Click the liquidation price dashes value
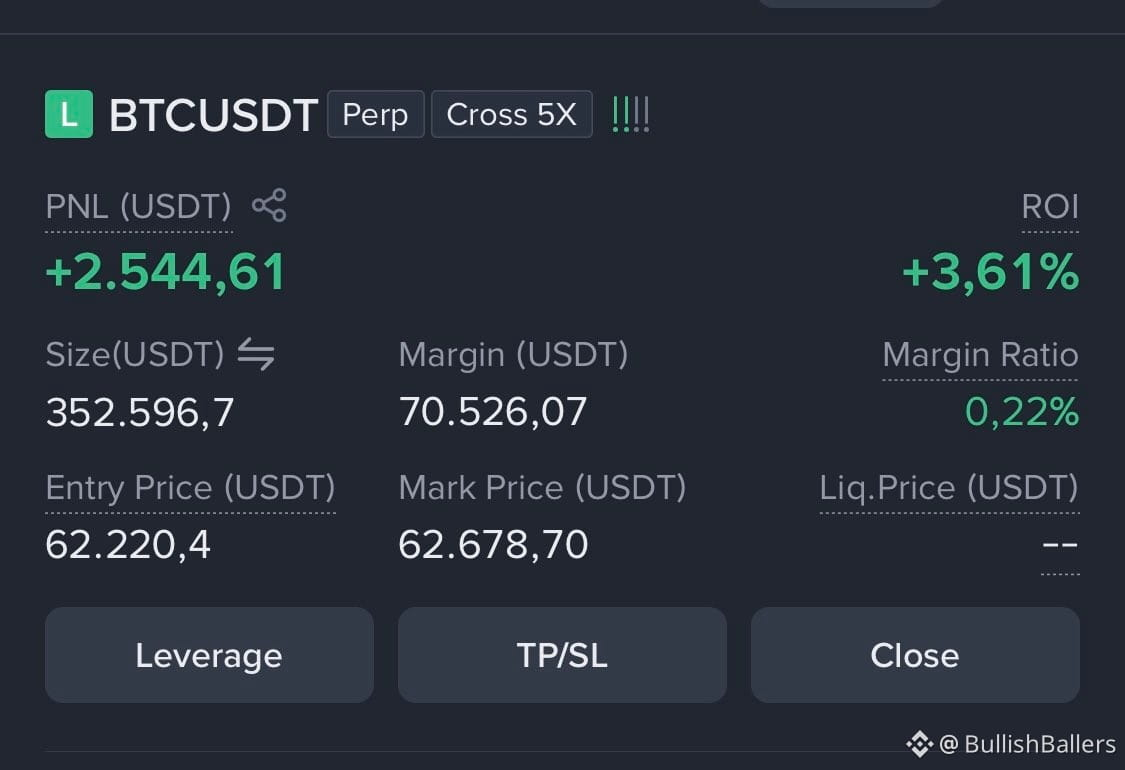 click(1060, 545)
